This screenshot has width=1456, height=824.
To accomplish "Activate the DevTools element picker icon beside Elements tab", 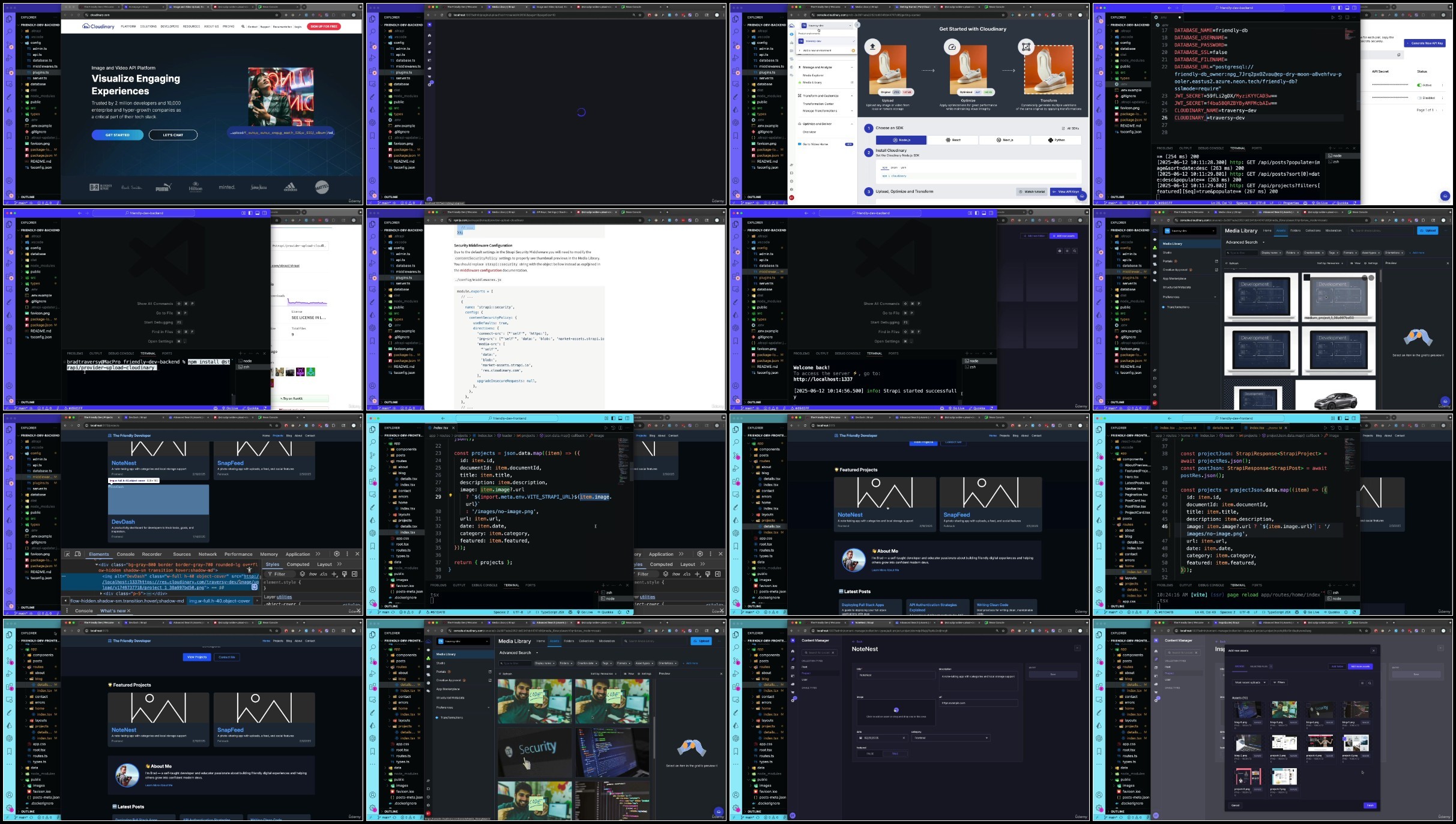I will click(68, 554).
